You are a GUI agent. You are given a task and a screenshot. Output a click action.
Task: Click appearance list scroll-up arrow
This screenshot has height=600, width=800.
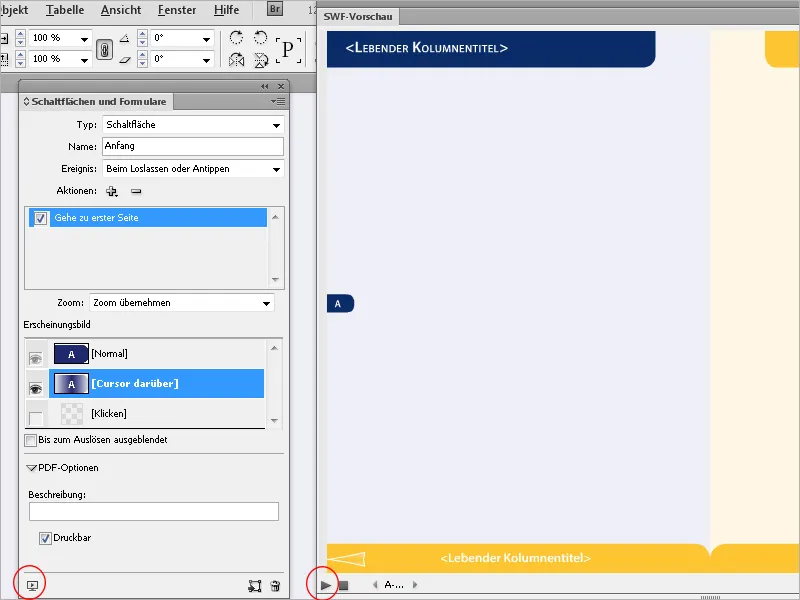point(274,348)
